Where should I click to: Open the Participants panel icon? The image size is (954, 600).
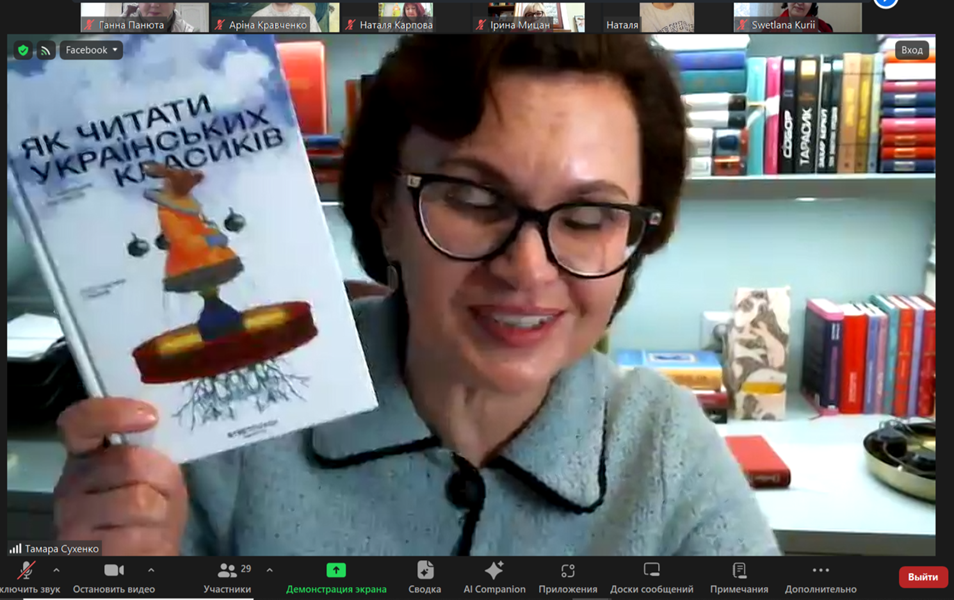click(227, 570)
